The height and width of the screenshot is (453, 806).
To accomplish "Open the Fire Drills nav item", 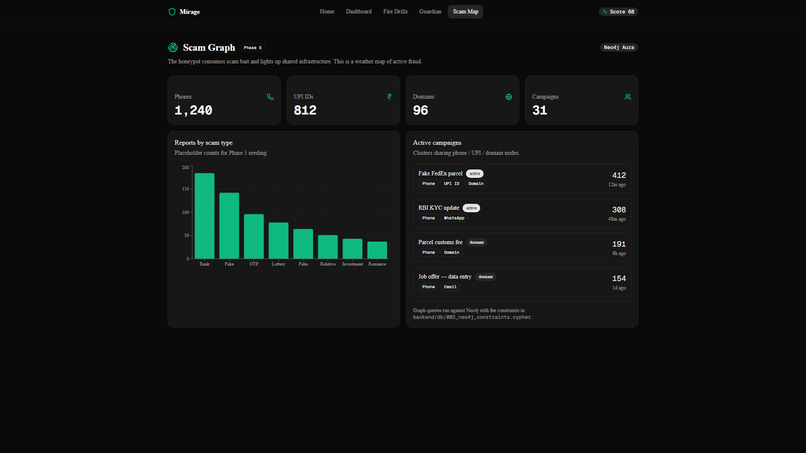I will (395, 11).
